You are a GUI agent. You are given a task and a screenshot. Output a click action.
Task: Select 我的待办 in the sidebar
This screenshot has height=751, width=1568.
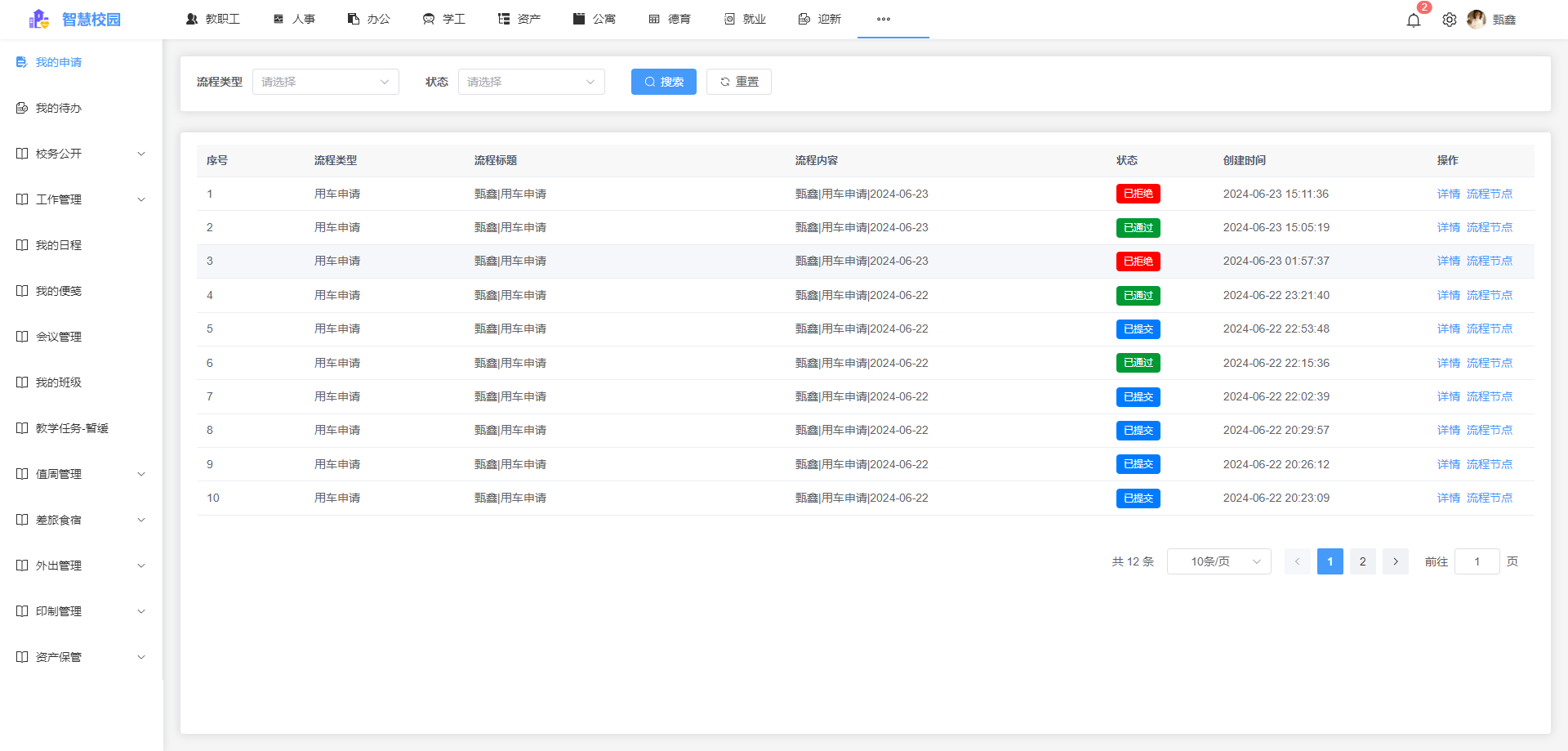coord(60,107)
